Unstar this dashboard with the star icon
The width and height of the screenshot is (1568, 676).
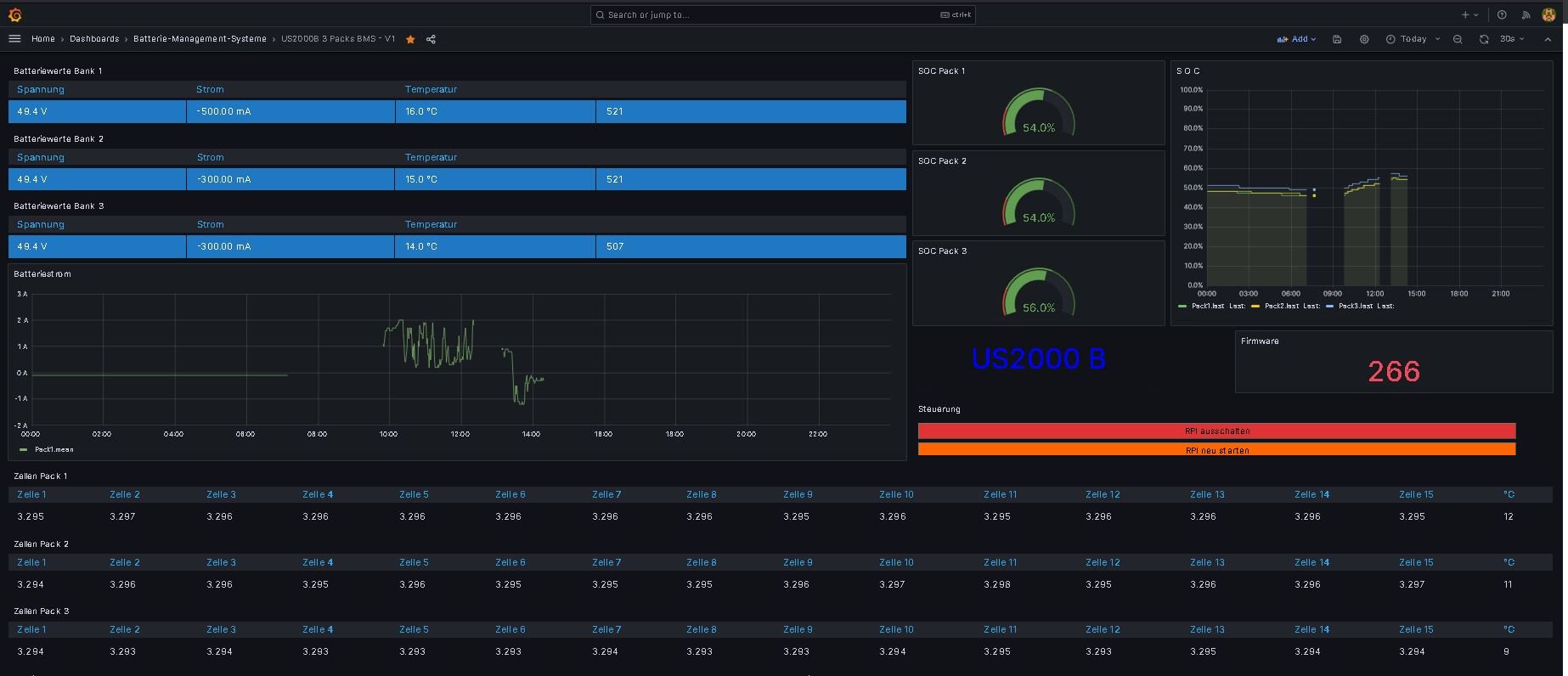(410, 39)
